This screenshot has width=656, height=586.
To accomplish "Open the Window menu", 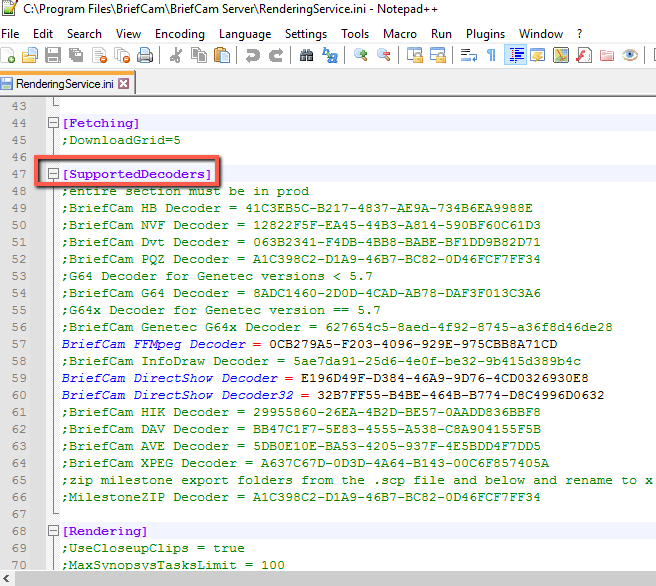I will (541, 34).
